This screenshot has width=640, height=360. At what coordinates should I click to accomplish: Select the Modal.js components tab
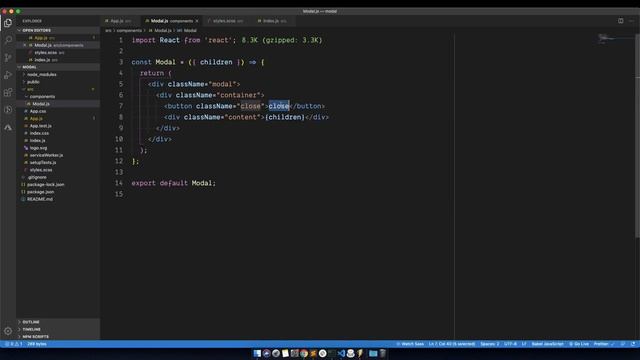tap(171, 21)
